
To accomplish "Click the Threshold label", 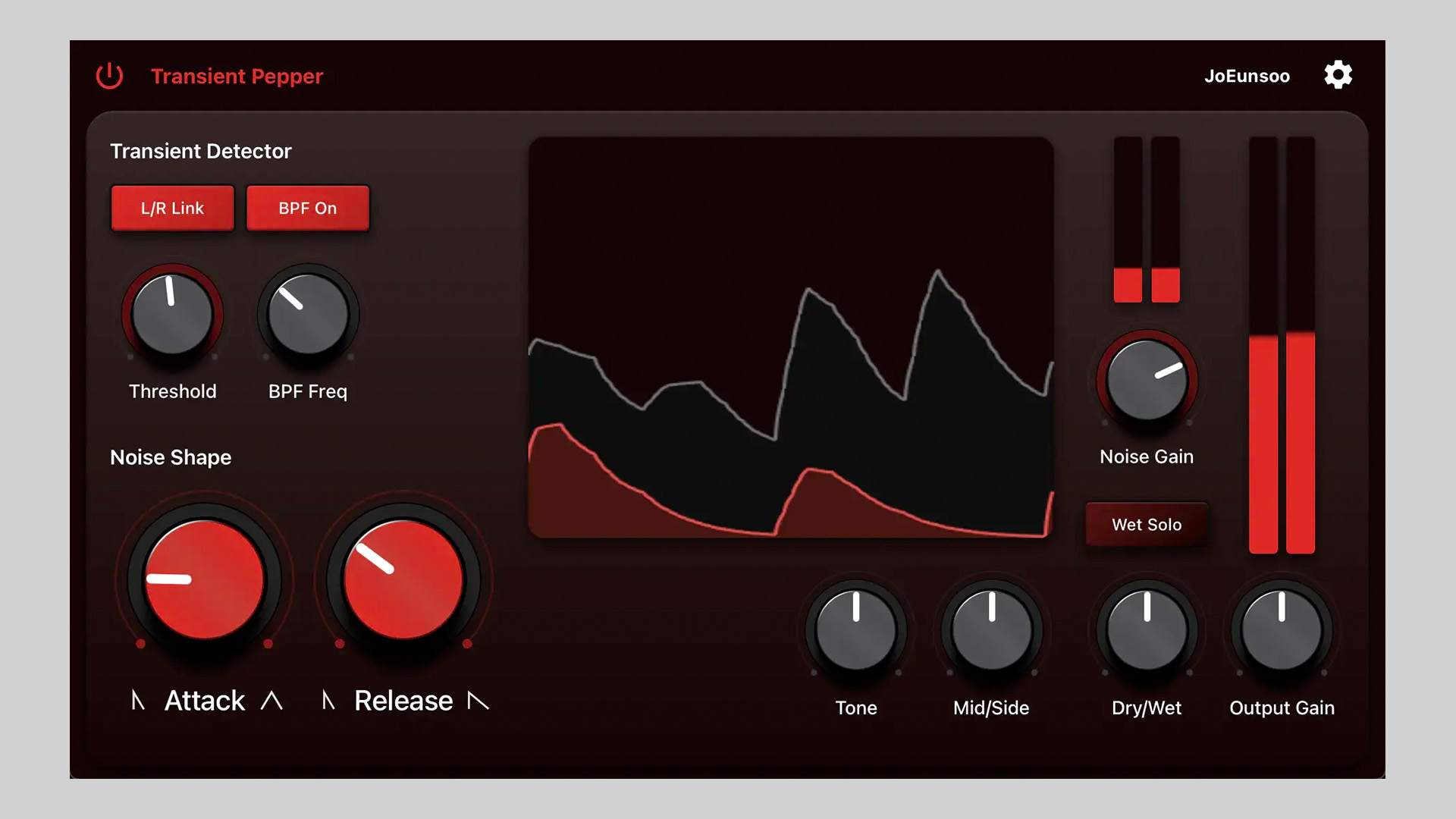I will pyautogui.click(x=173, y=391).
